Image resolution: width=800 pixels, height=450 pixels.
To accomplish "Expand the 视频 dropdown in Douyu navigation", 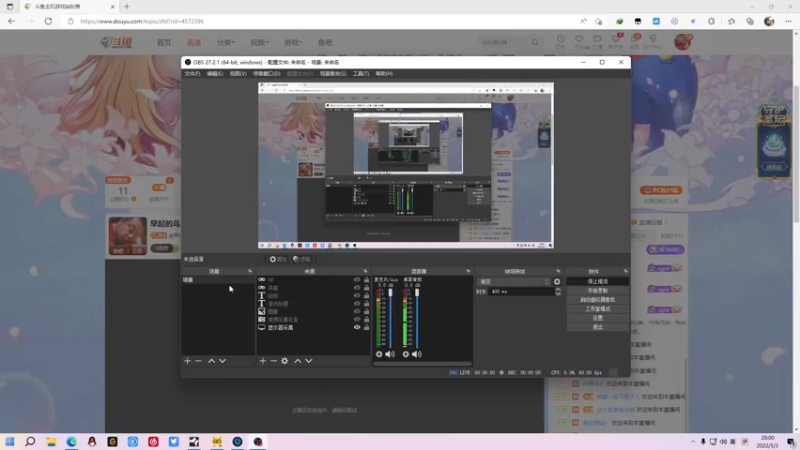I will (x=259, y=42).
